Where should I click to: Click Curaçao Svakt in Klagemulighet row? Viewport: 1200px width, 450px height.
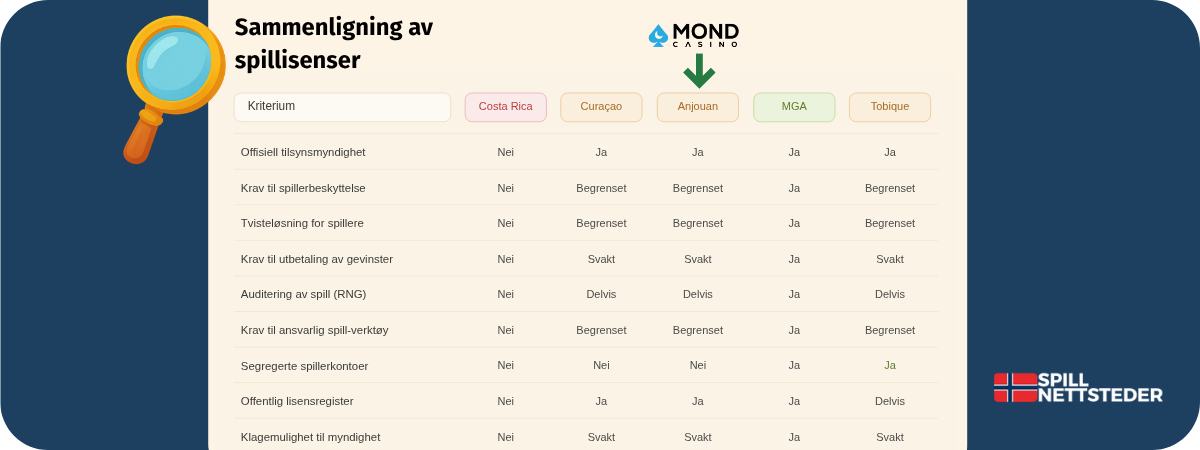point(601,437)
